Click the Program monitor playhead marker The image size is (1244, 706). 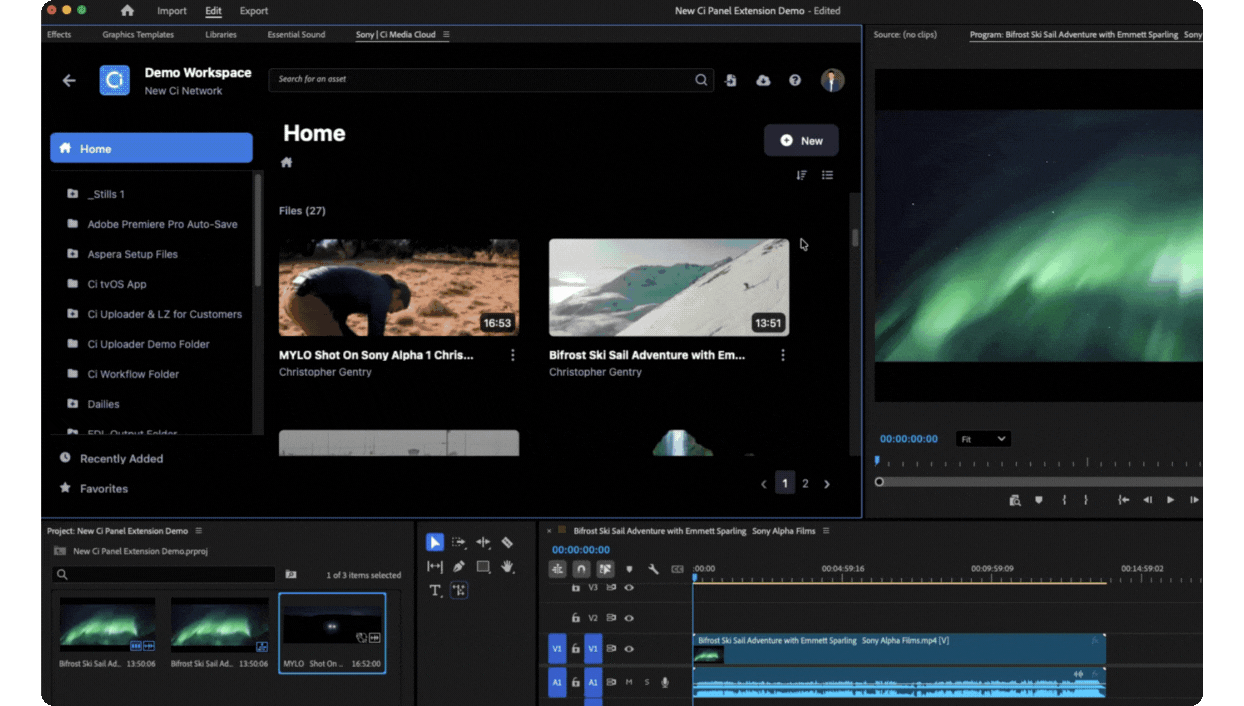pyautogui.click(x=877, y=461)
